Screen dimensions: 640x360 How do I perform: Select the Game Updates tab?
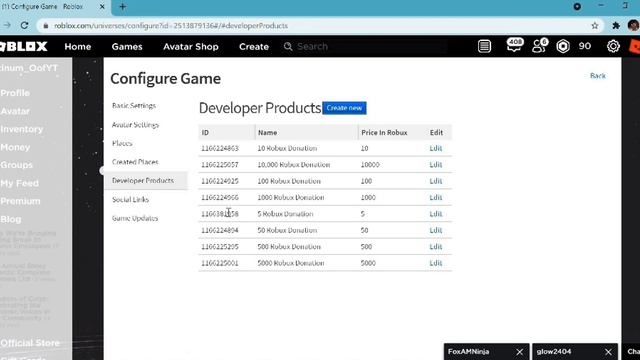[135, 218]
